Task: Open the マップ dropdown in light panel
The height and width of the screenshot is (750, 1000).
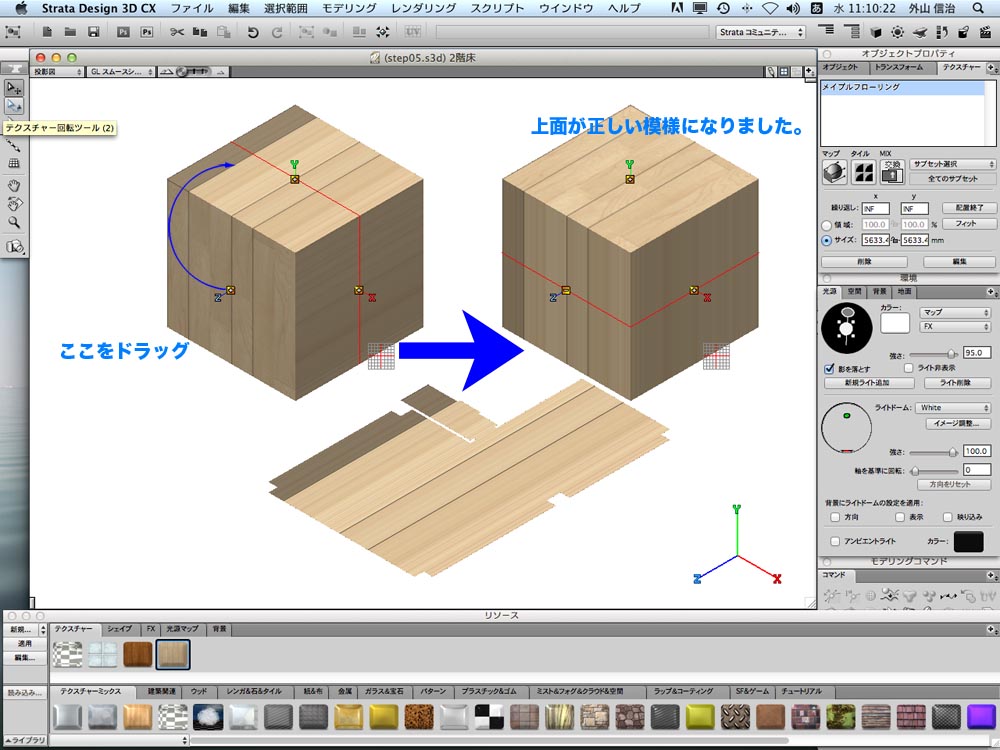Action: 955,312
